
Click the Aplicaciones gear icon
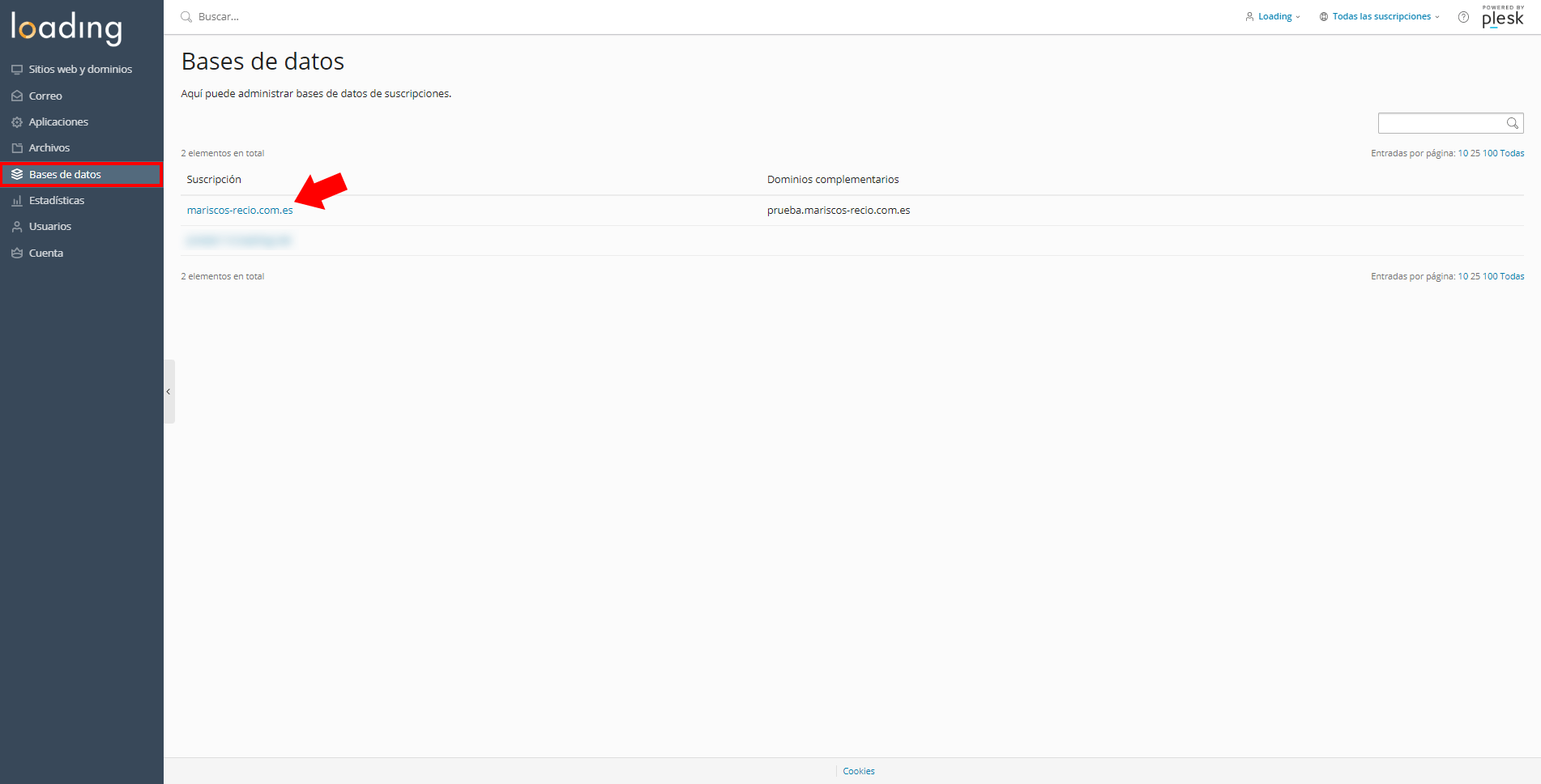tap(17, 122)
